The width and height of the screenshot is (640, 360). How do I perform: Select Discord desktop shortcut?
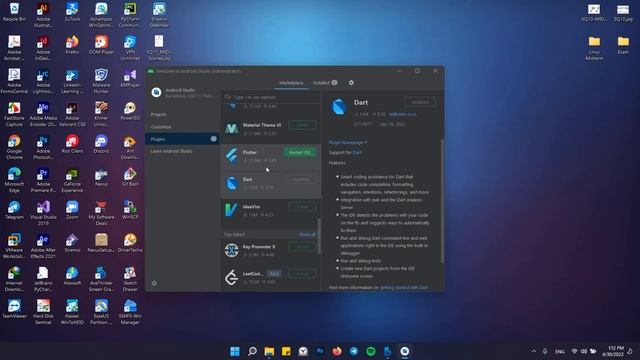pyautogui.click(x=101, y=144)
